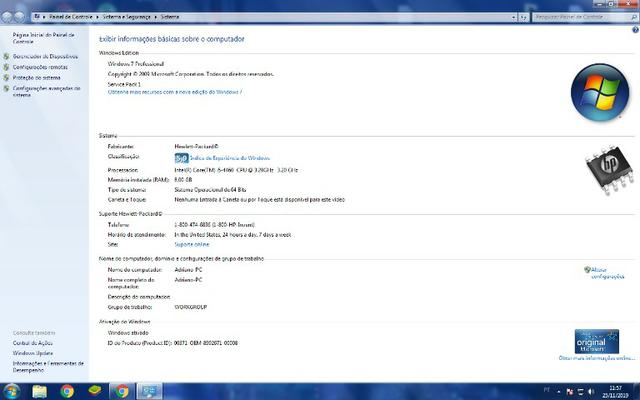Viewport: 640px width, 400px height.
Task: Click the refresh button beside address bar
Action: [523, 17]
